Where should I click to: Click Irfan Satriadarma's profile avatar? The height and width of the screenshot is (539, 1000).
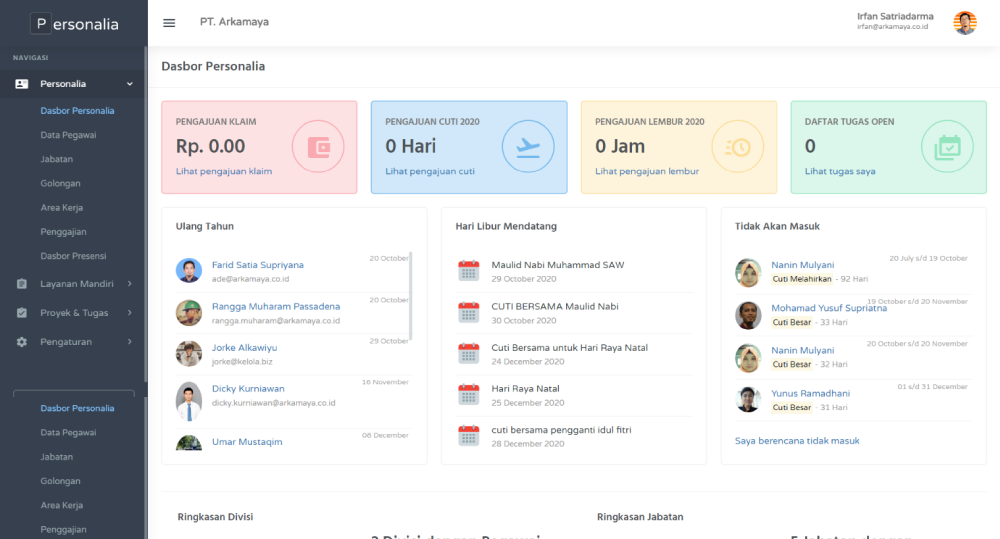pos(965,23)
